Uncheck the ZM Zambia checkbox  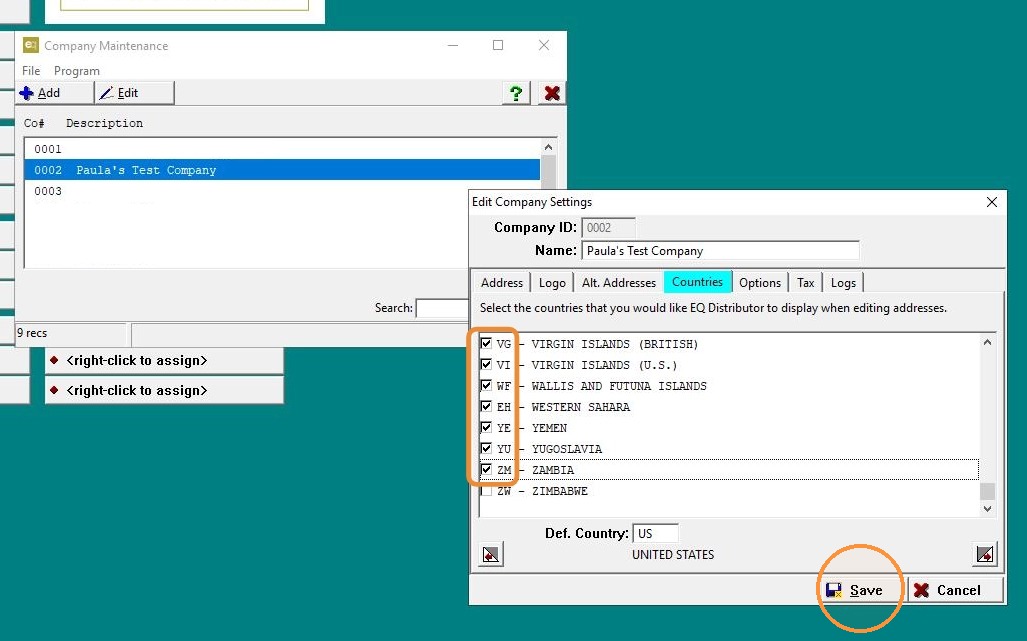coord(486,469)
